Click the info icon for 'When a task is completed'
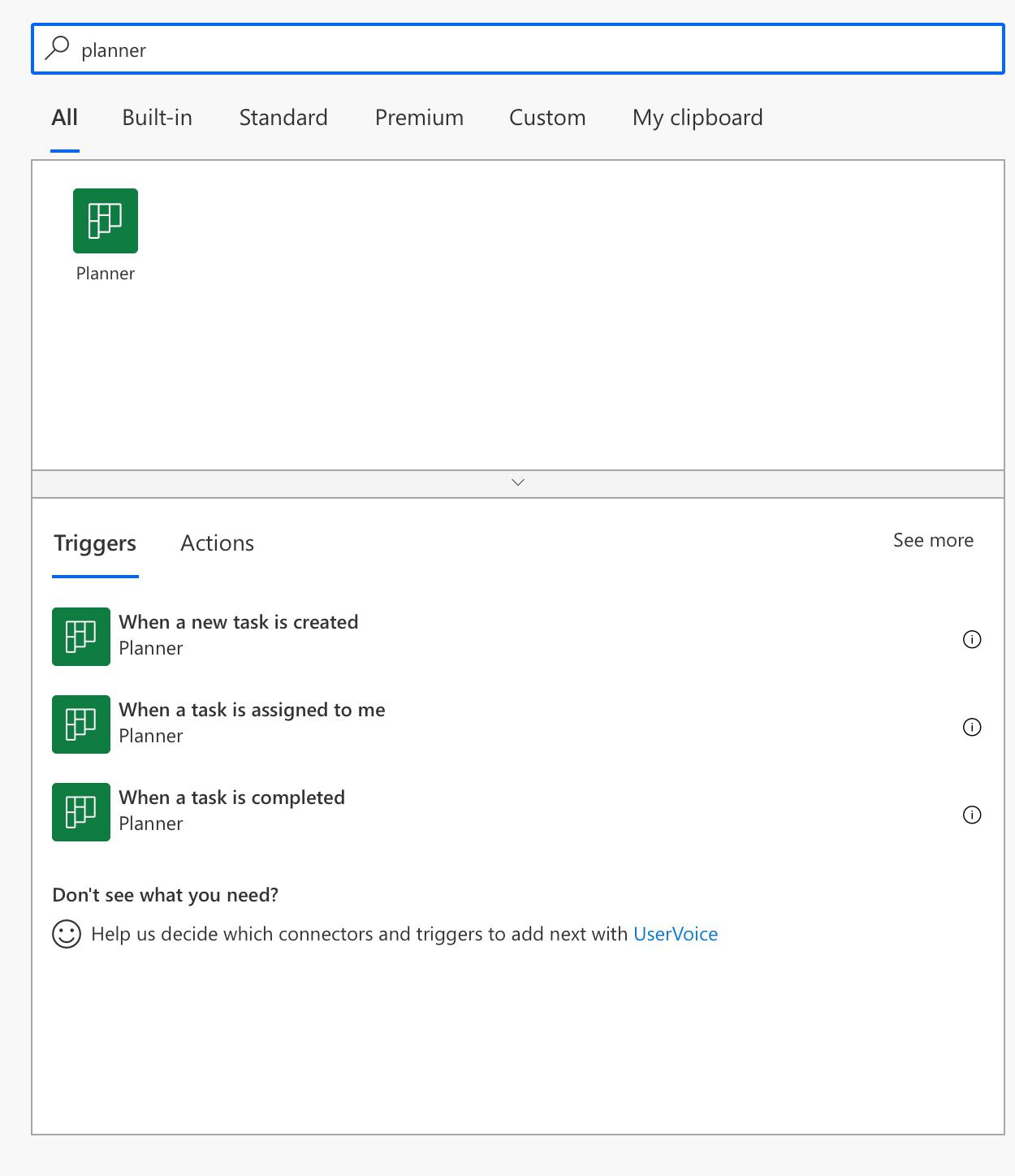 pyautogui.click(x=972, y=815)
